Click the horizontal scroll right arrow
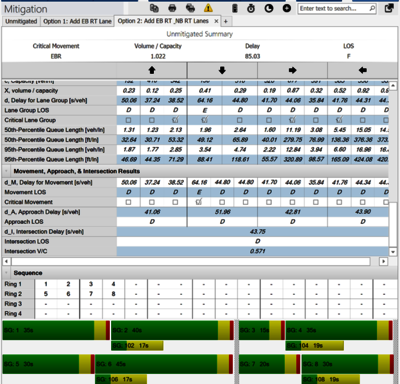This screenshot has height=384, width=400. tap(383, 261)
